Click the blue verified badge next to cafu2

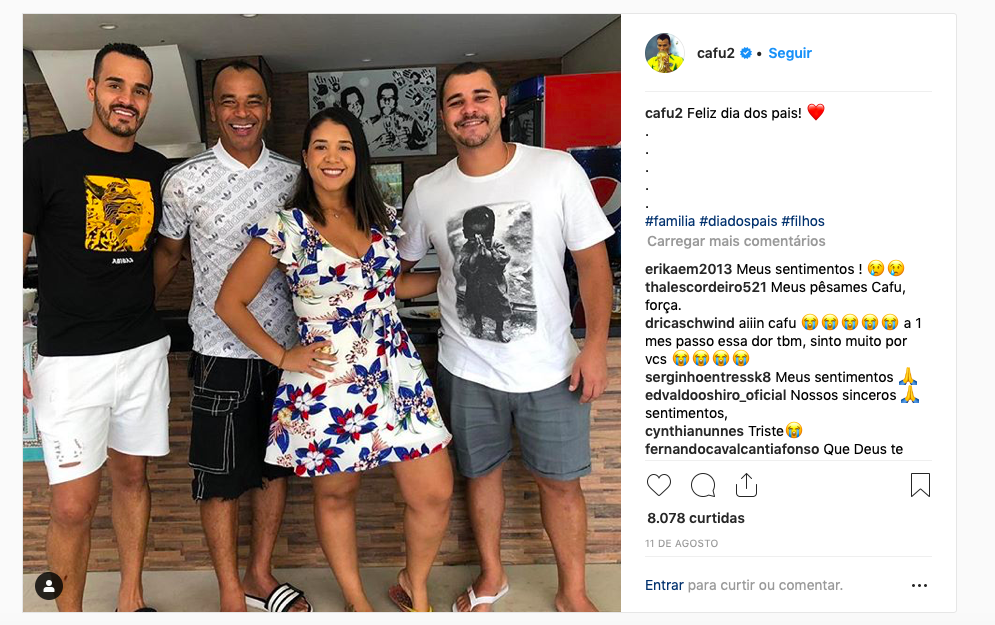[x=746, y=53]
